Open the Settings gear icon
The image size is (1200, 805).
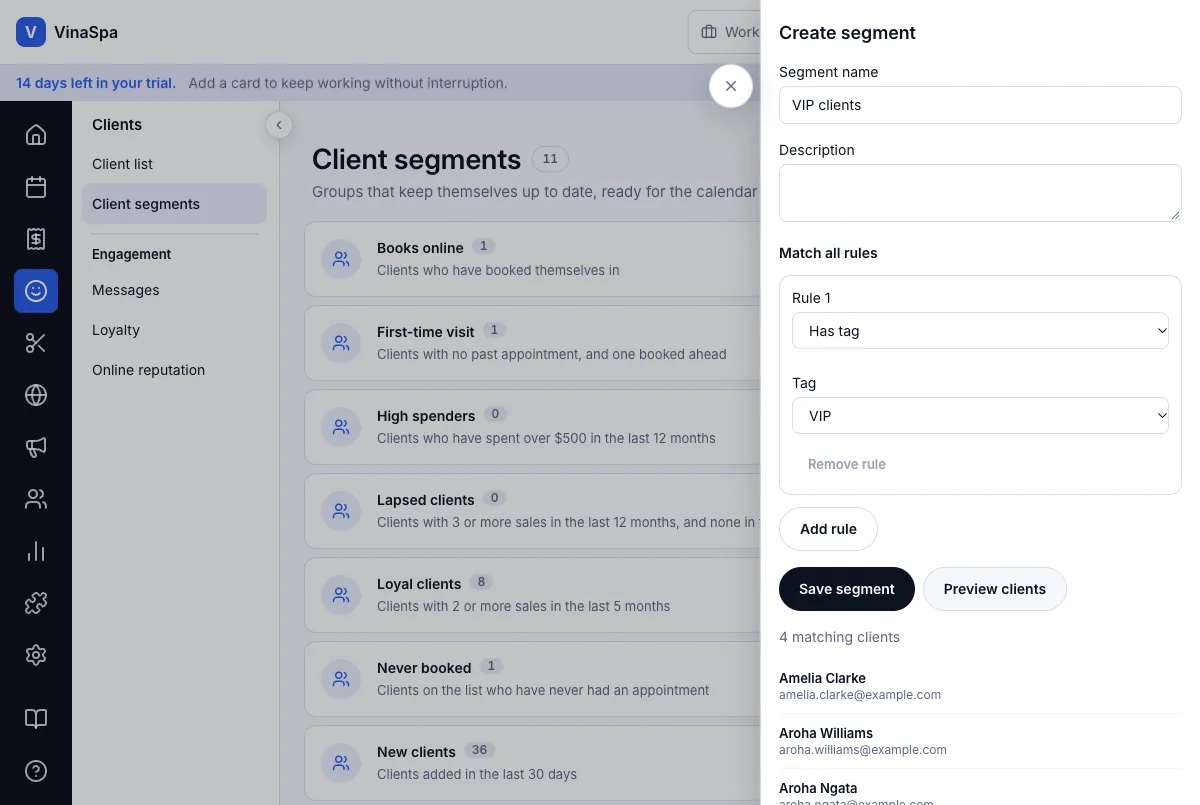36,655
